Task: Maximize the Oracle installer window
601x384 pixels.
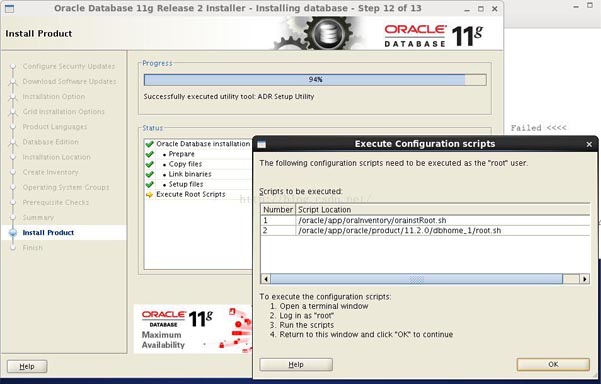Action: coord(481,9)
